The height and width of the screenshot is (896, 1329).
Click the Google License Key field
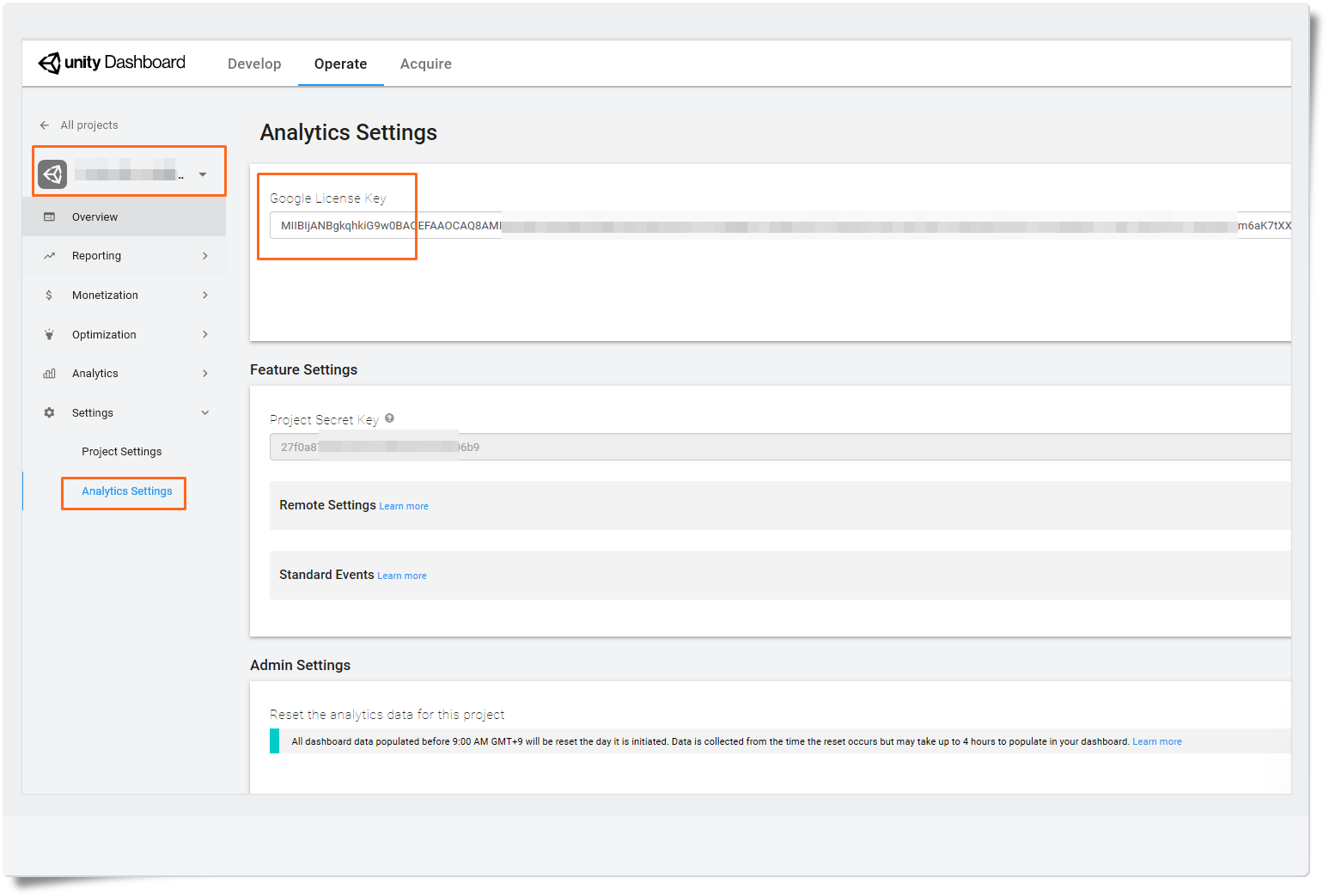tap(780, 226)
